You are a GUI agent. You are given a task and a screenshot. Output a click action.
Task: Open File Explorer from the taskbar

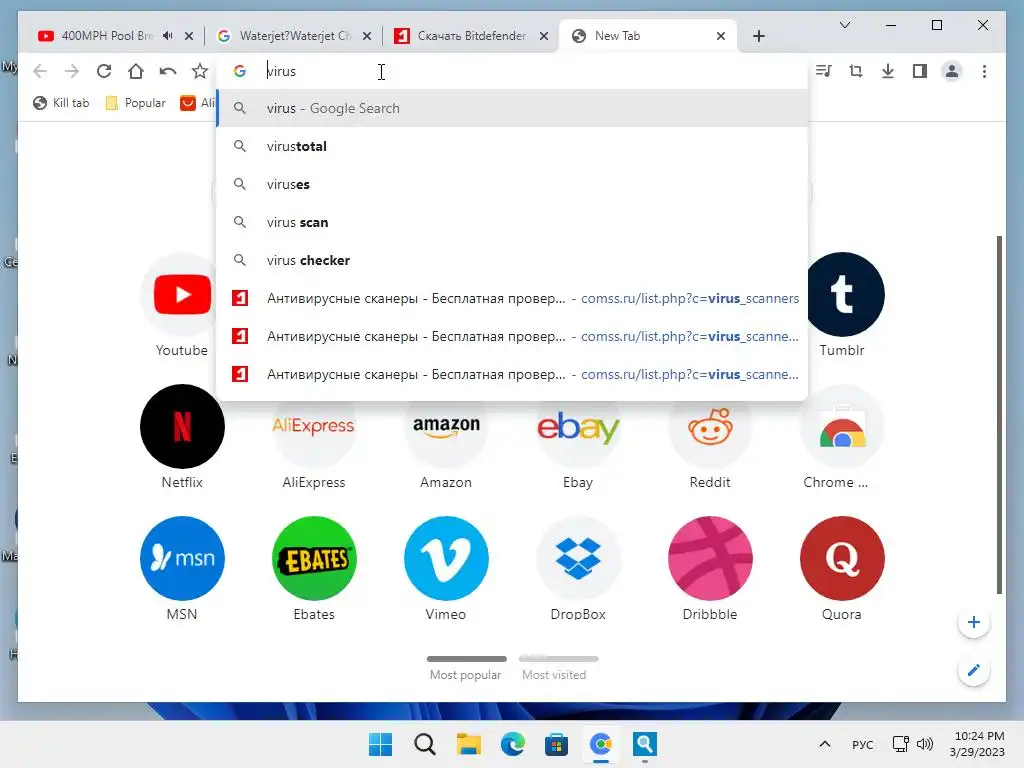point(469,744)
